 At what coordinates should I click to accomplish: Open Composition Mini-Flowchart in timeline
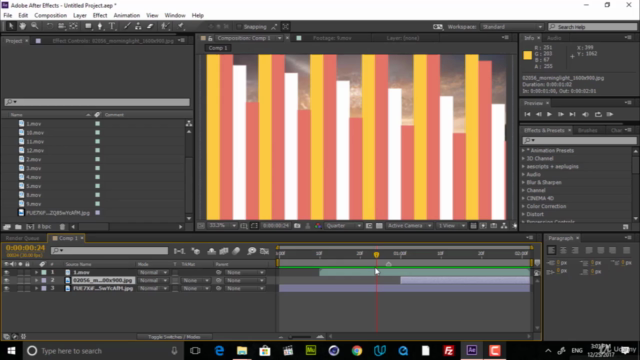(179, 251)
